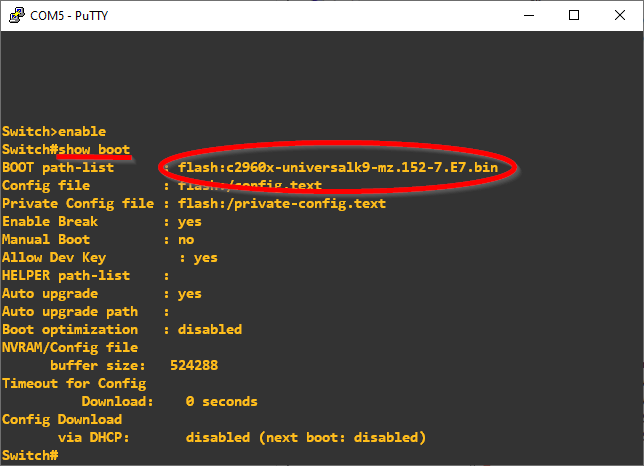The width and height of the screenshot is (644, 466).
Task: Click the "0 seconds" download timeout value
Action: [x=222, y=402]
